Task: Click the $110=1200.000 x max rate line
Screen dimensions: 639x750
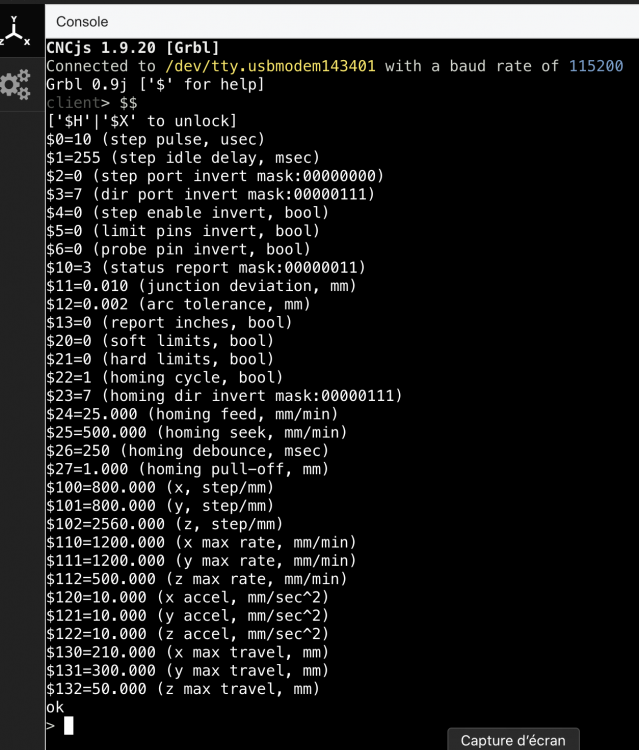Action: click(x=200, y=542)
